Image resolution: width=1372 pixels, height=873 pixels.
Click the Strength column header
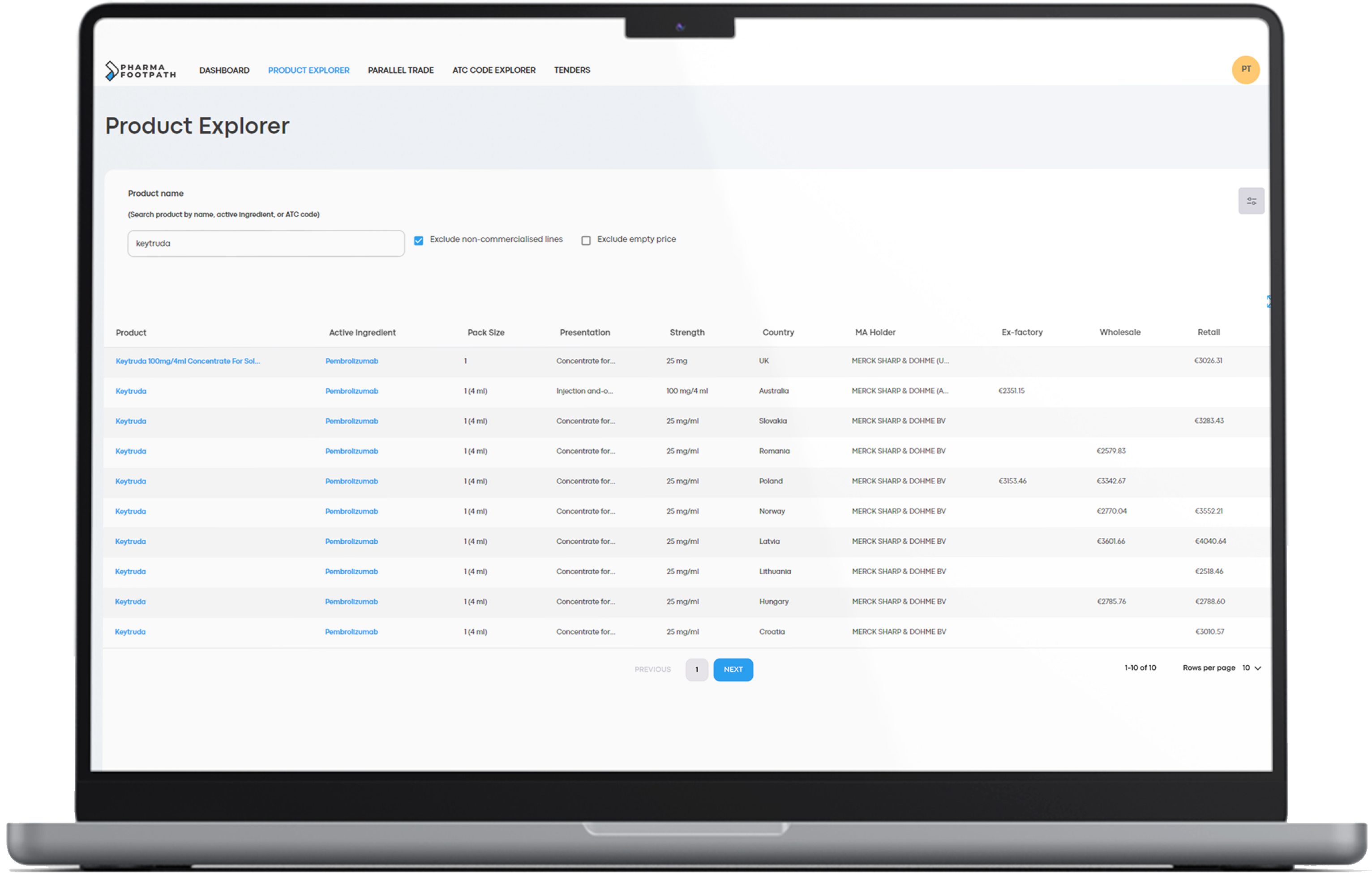[x=687, y=333]
